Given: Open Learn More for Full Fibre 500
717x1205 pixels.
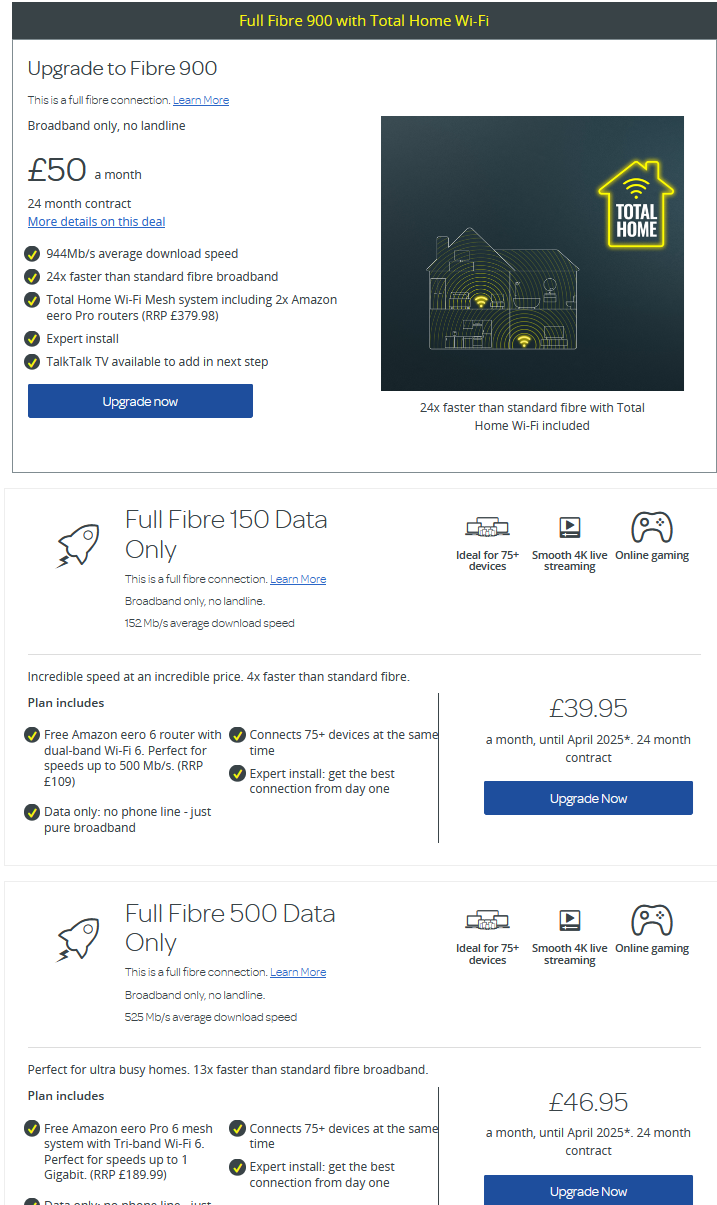Looking at the screenshot, I should pyautogui.click(x=298, y=972).
